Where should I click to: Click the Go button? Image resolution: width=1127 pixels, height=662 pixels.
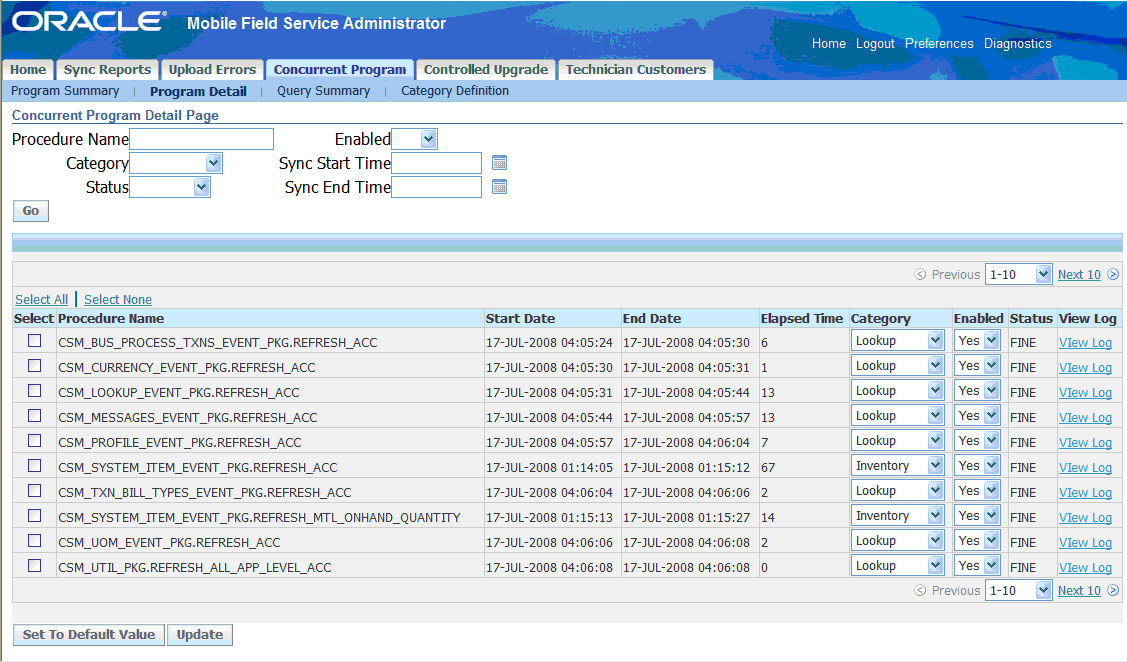pos(31,211)
